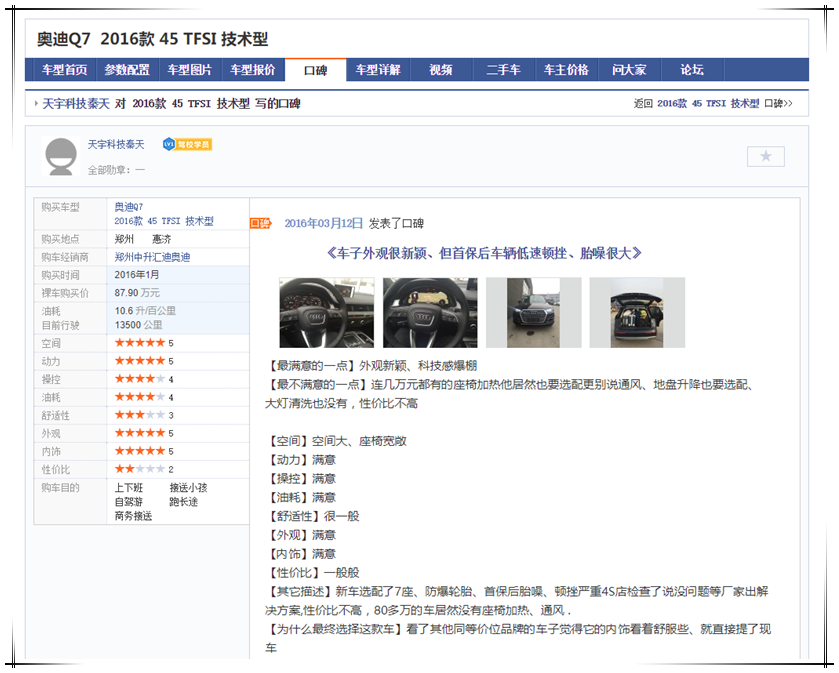Open the 问大家 tab

[x=629, y=70]
